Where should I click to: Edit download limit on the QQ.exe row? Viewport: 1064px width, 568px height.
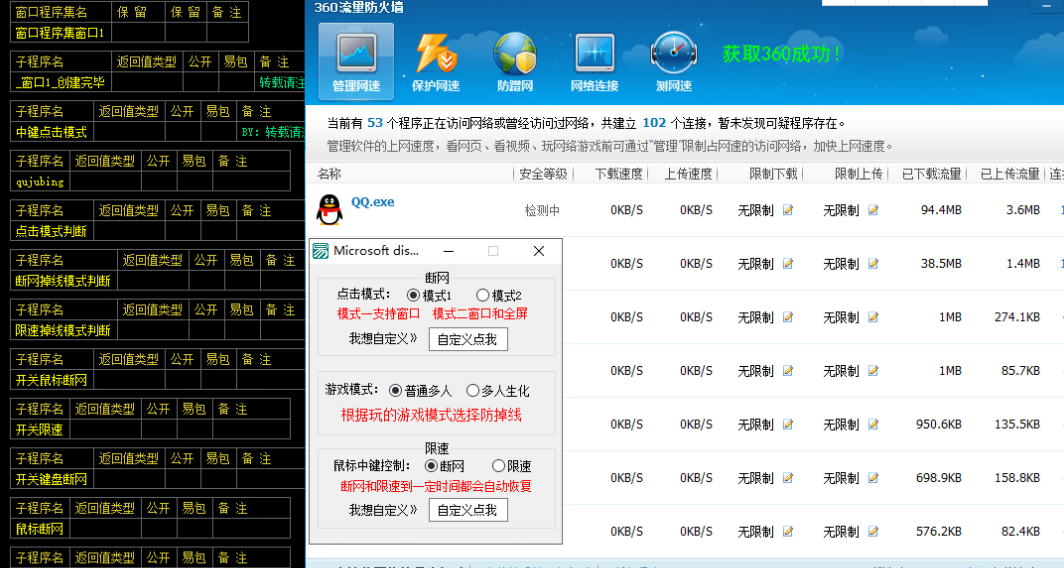[x=788, y=210]
